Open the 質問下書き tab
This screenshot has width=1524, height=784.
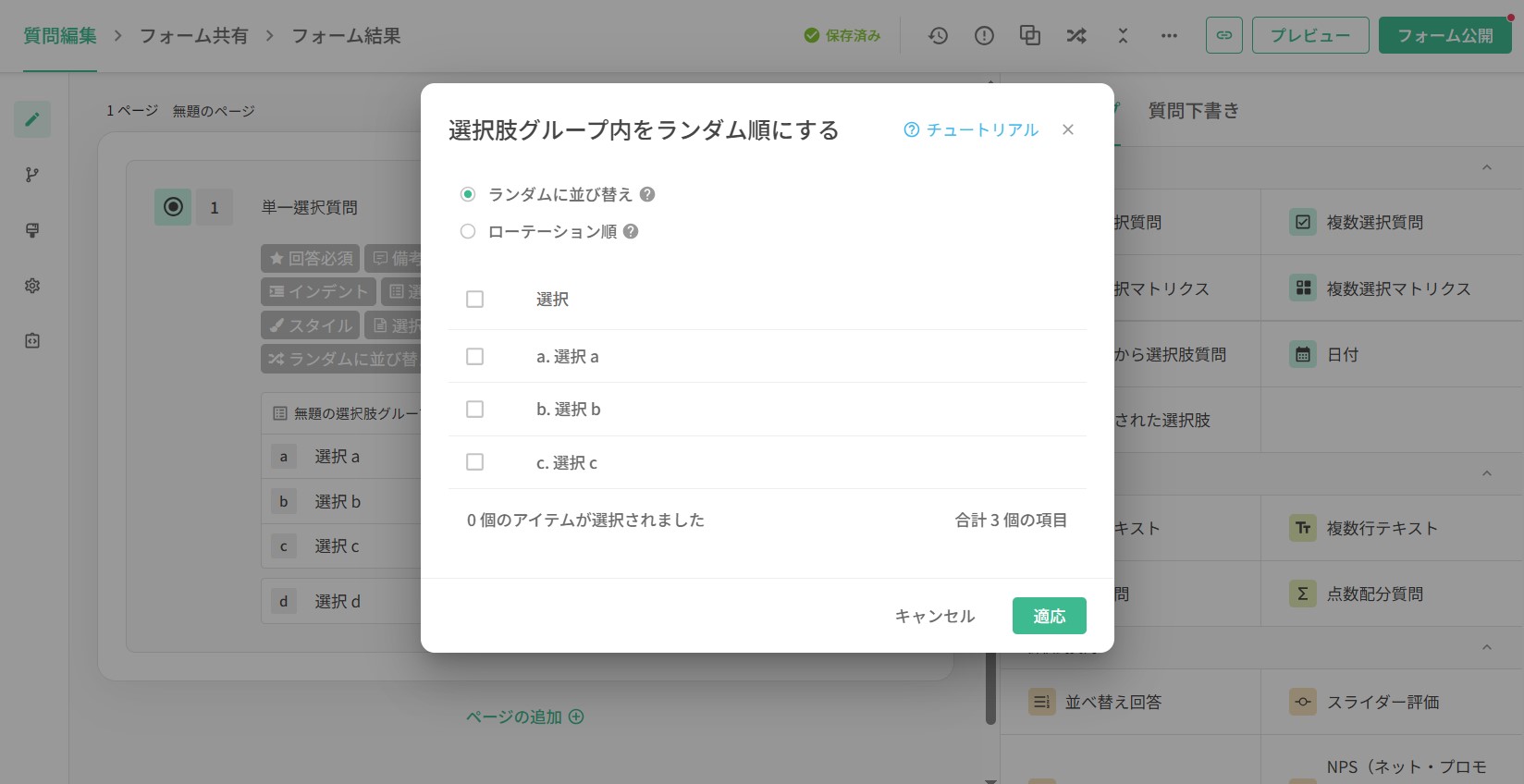[x=1193, y=111]
